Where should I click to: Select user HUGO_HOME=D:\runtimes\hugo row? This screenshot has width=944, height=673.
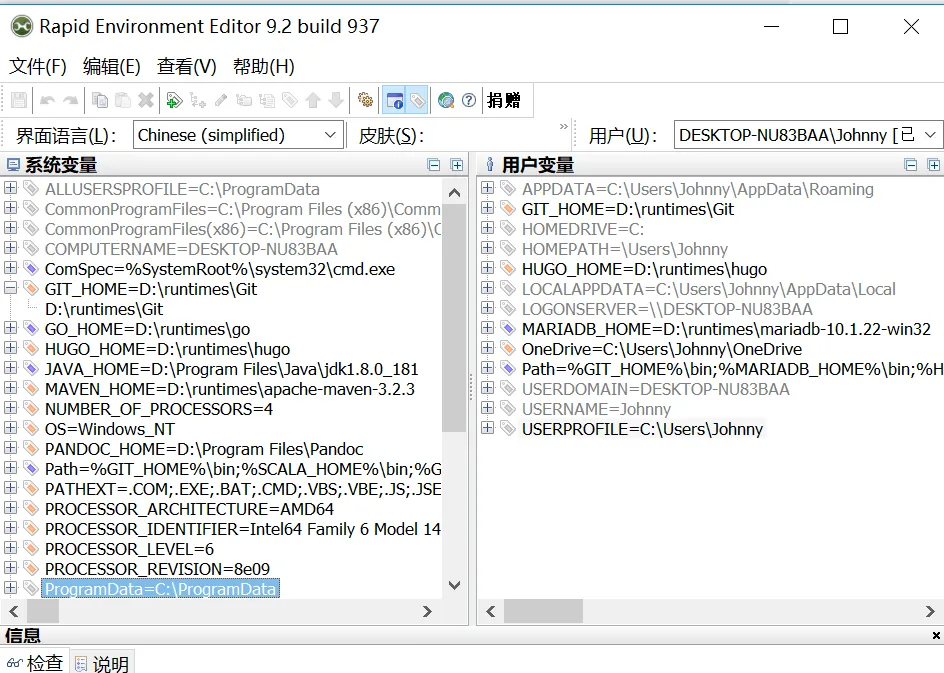pos(644,269)
